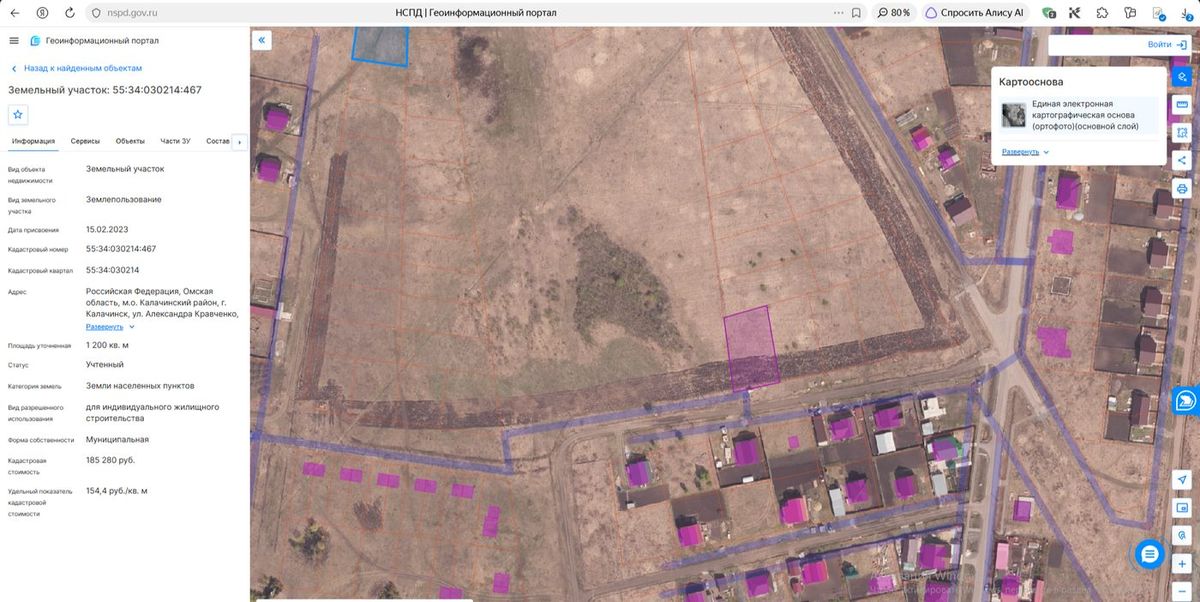Click the Войти sign-in button
This screenshot has width=1200, height=602.
coord(1167,45)
